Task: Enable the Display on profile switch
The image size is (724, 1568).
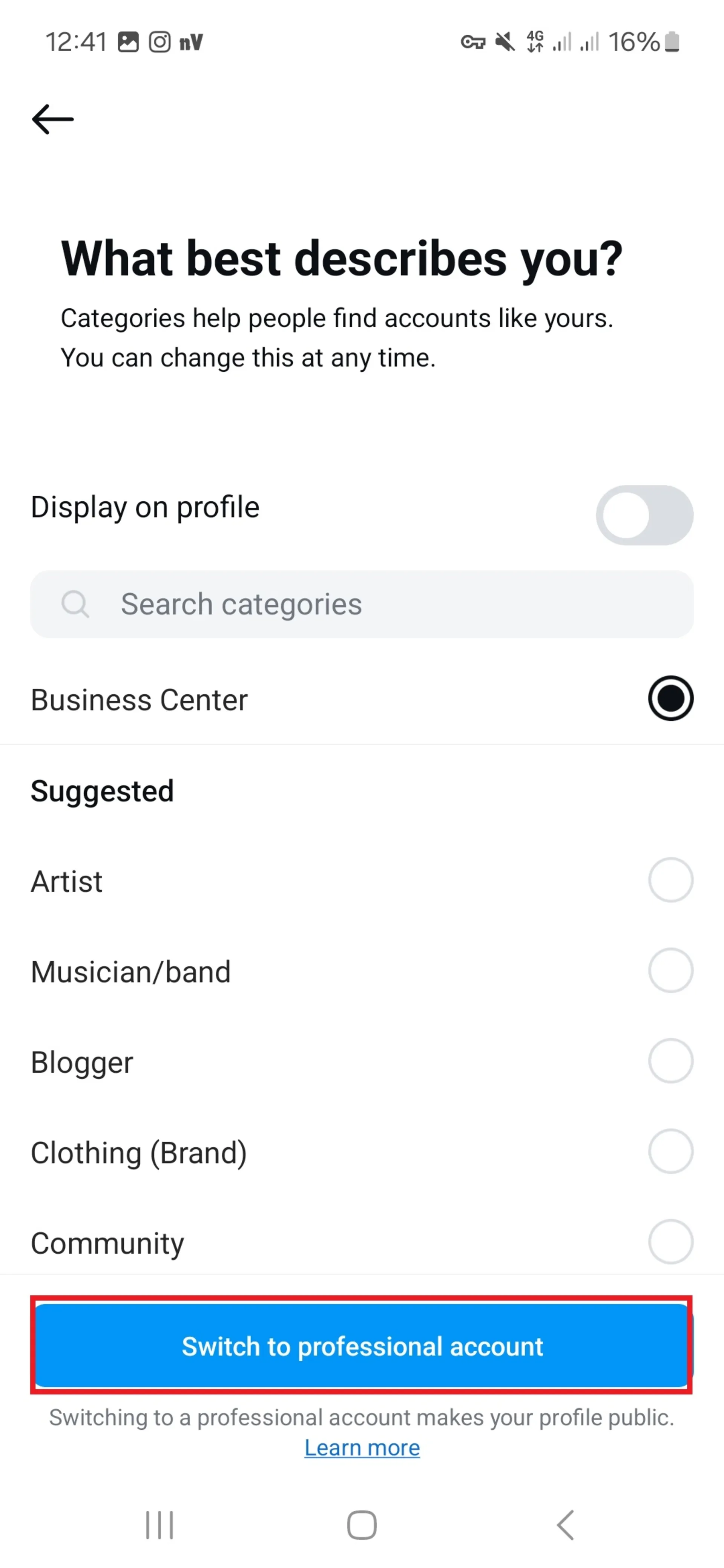Action: pos(644,515)
